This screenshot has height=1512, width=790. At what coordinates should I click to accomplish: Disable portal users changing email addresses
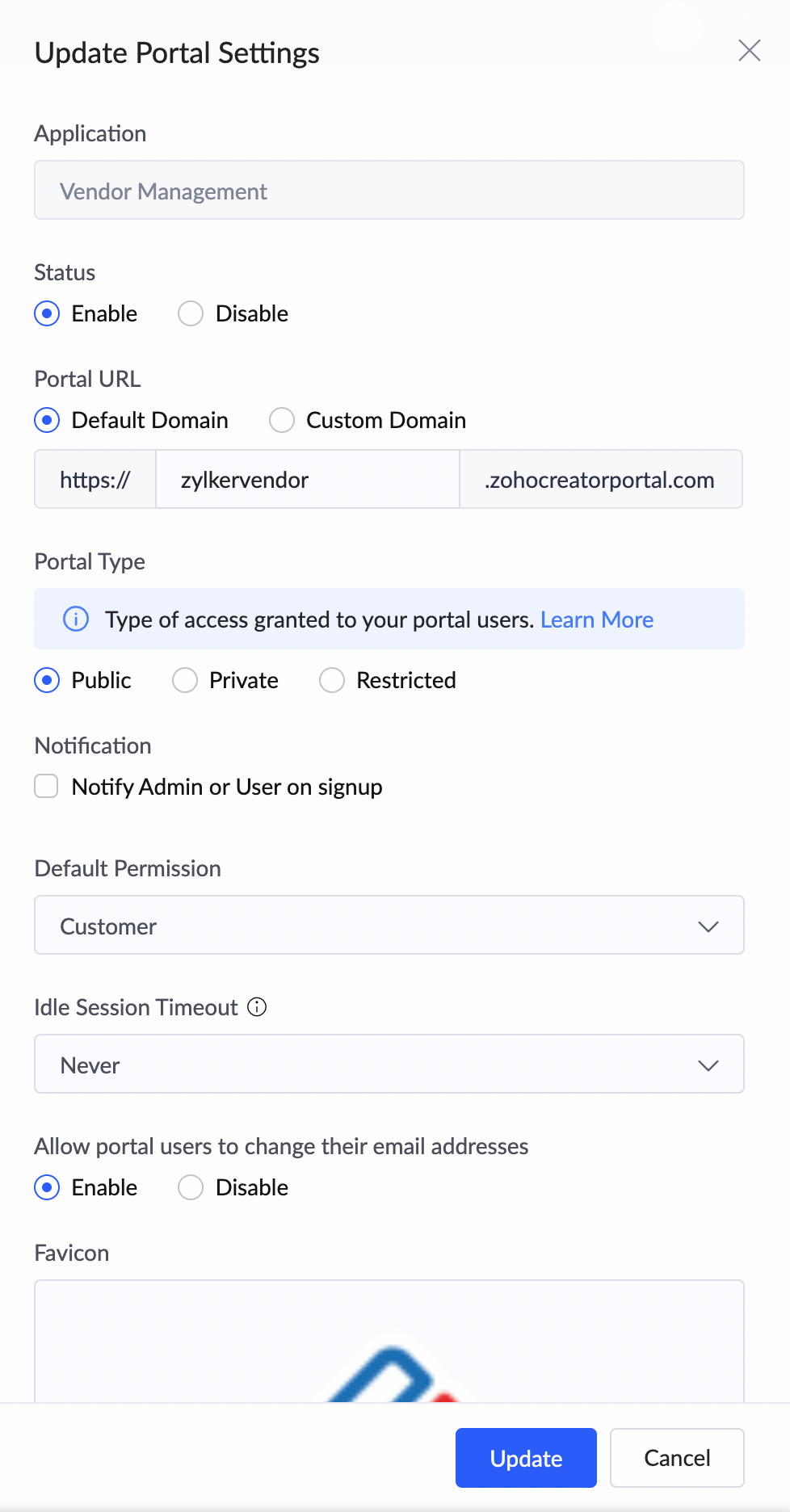(x=191, y=1187)
